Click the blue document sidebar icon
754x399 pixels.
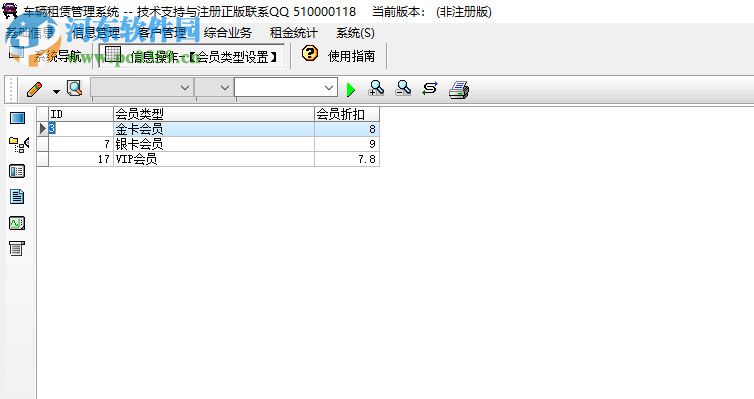[x=17, y=196]
